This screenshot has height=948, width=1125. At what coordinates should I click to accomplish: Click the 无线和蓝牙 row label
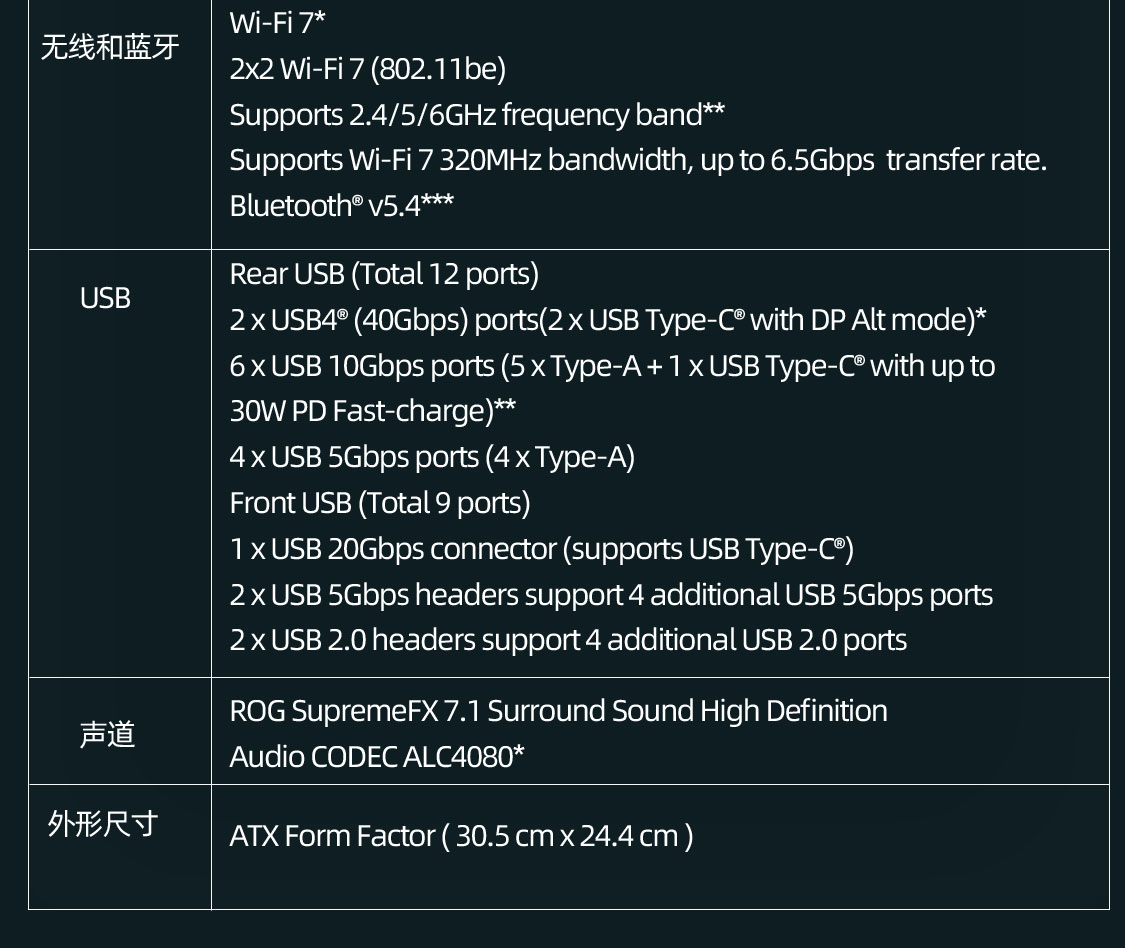click(x=110, y=47)
